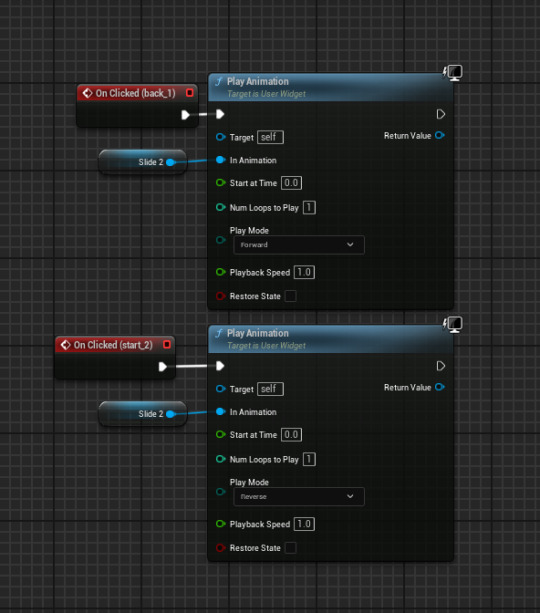Click Return Value pin on Reverse Play Animation node

coord(440,387)
